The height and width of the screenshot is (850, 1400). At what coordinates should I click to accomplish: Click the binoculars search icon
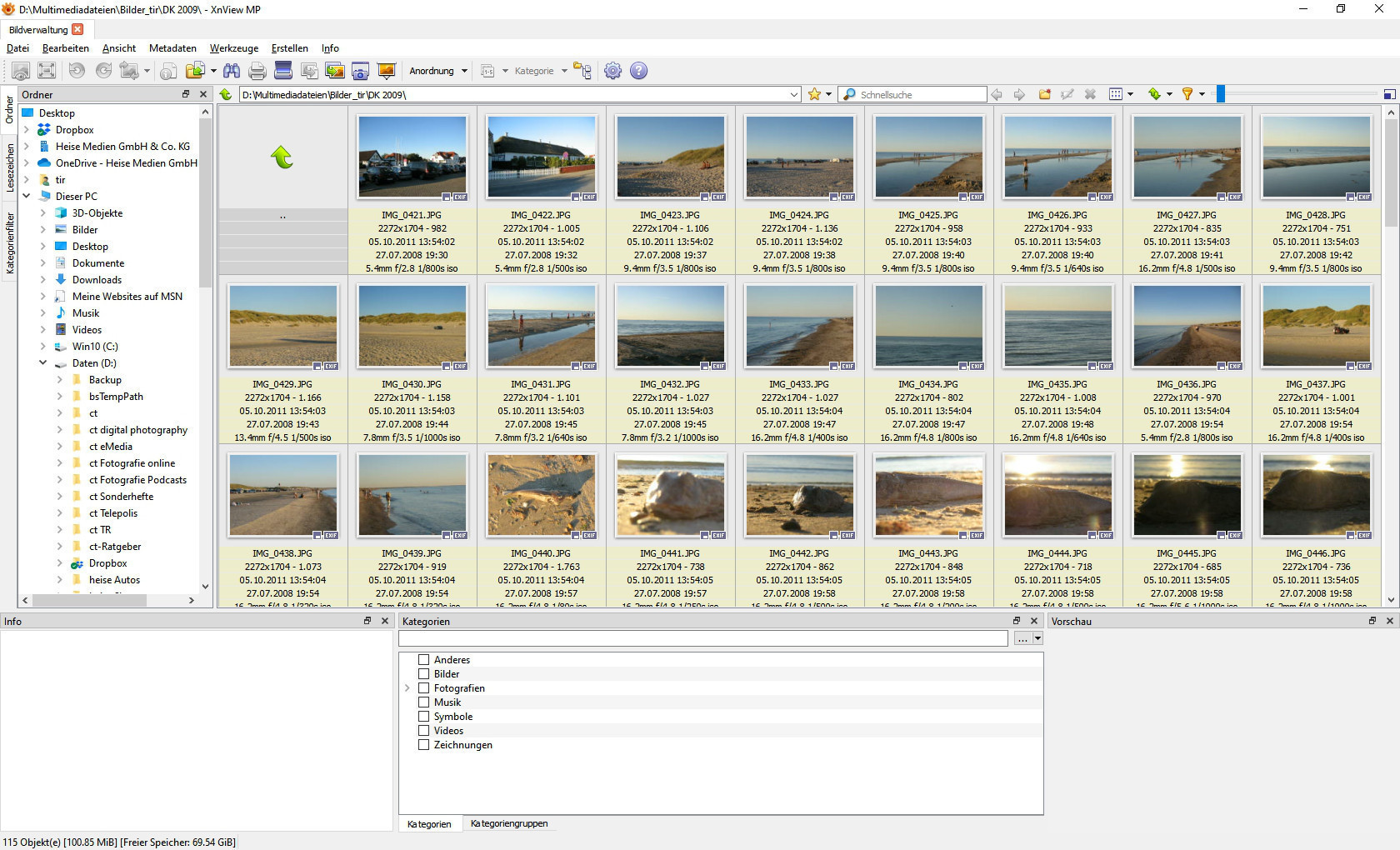231,71
